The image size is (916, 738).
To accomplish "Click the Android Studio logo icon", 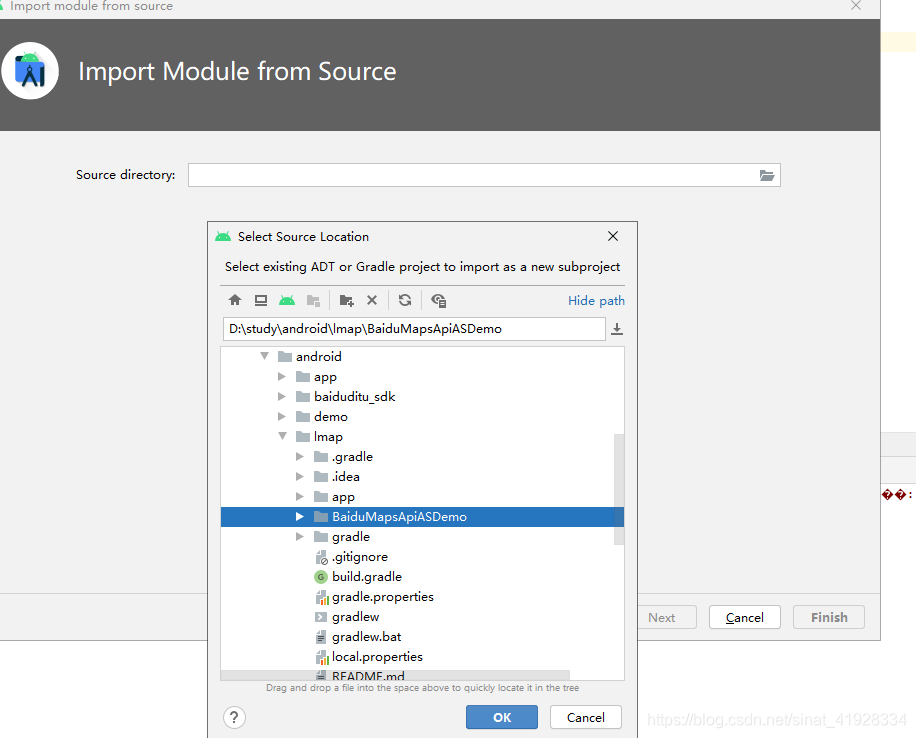I will tap(30, 71).
